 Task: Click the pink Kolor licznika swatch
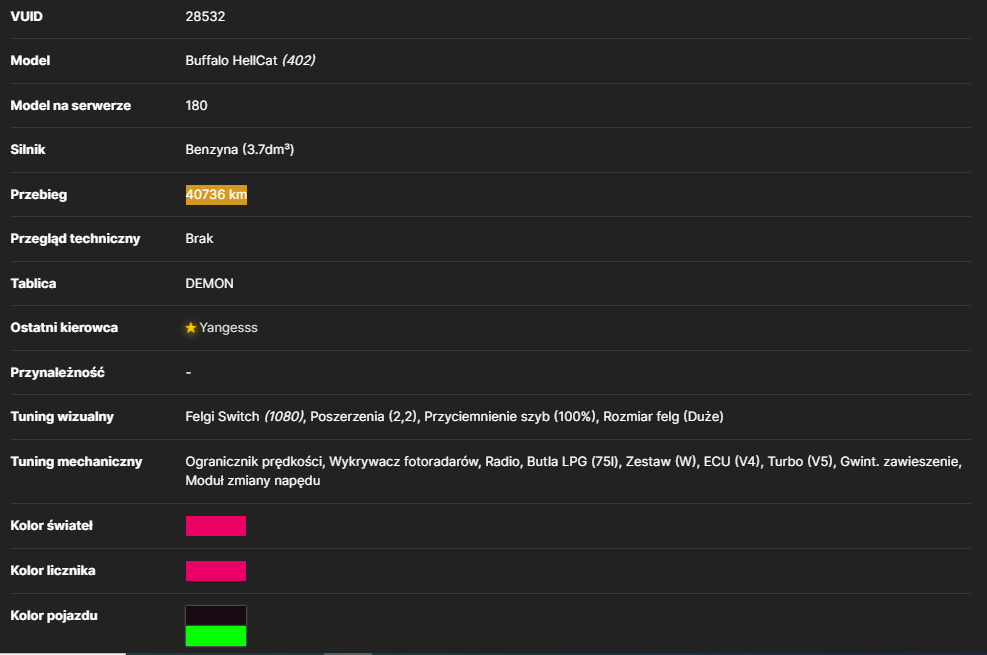[216, 571]
